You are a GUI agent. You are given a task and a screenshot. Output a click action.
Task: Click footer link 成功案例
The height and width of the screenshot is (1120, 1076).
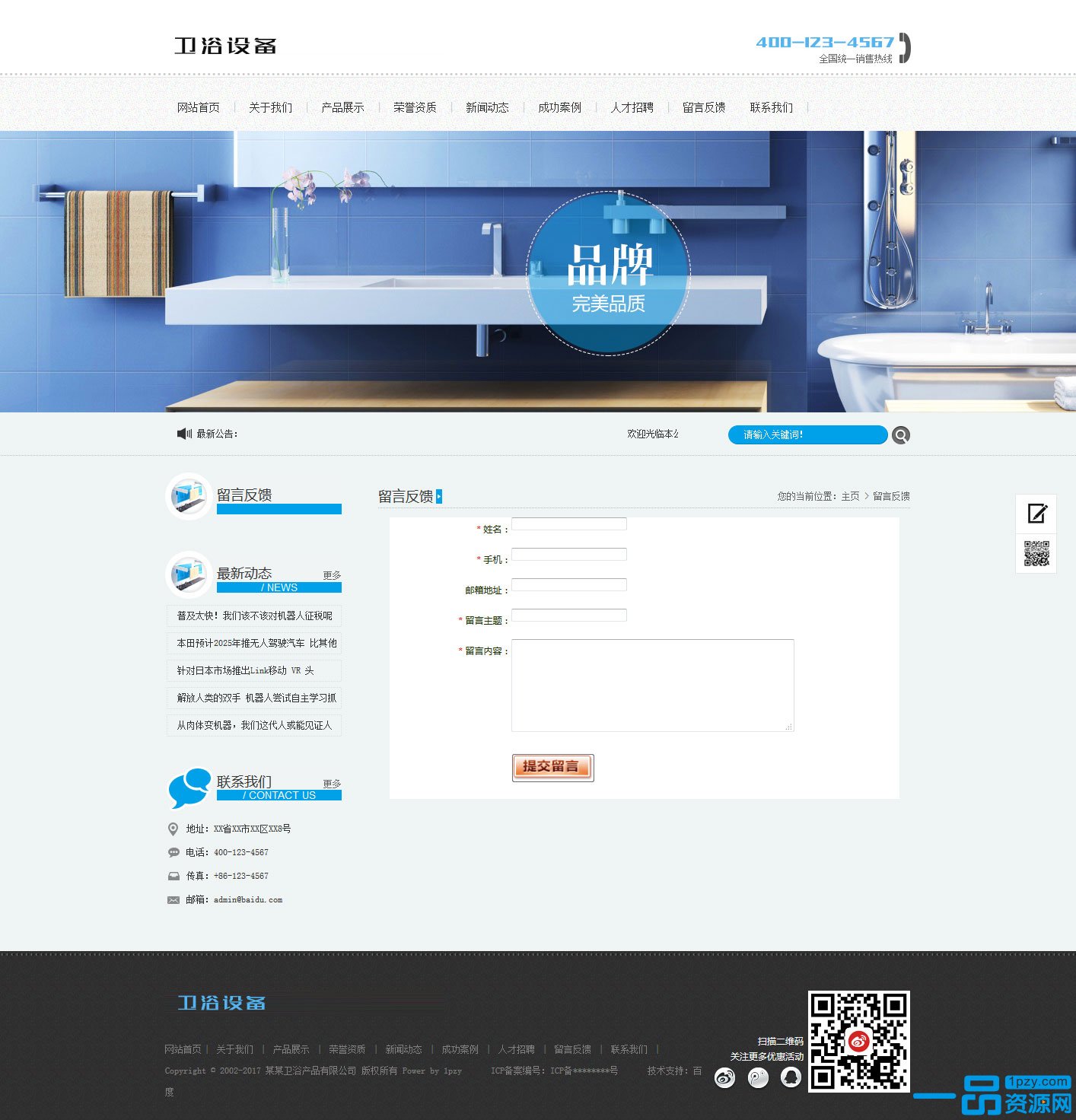click(460, 1049)
